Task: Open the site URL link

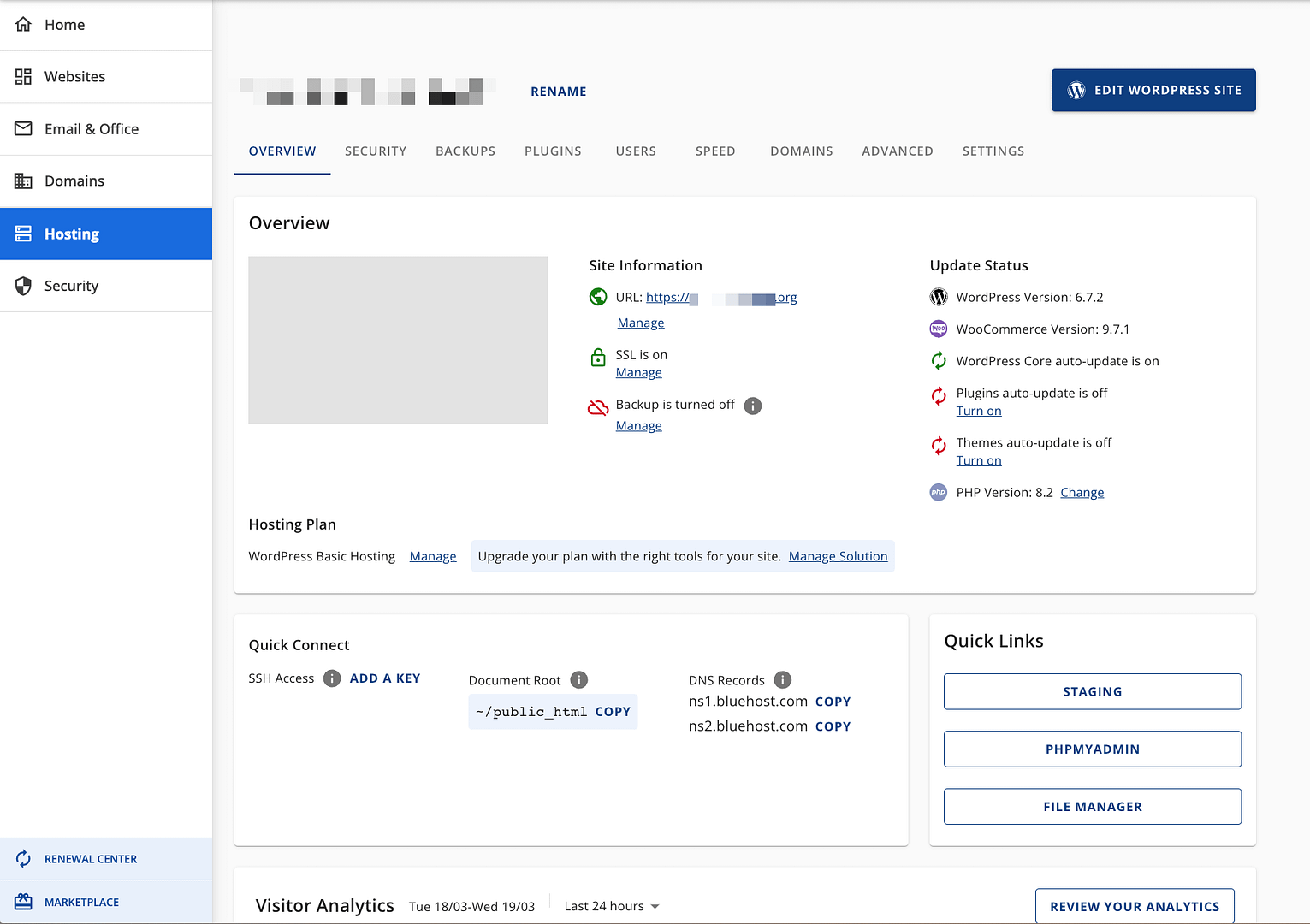Action: pyautogui.click(x=721, y=298)
